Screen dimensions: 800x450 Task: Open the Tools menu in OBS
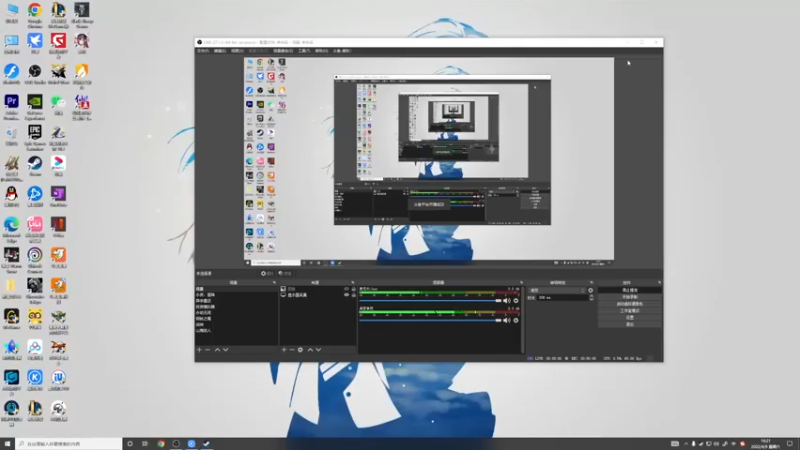[x=304, y=51]
